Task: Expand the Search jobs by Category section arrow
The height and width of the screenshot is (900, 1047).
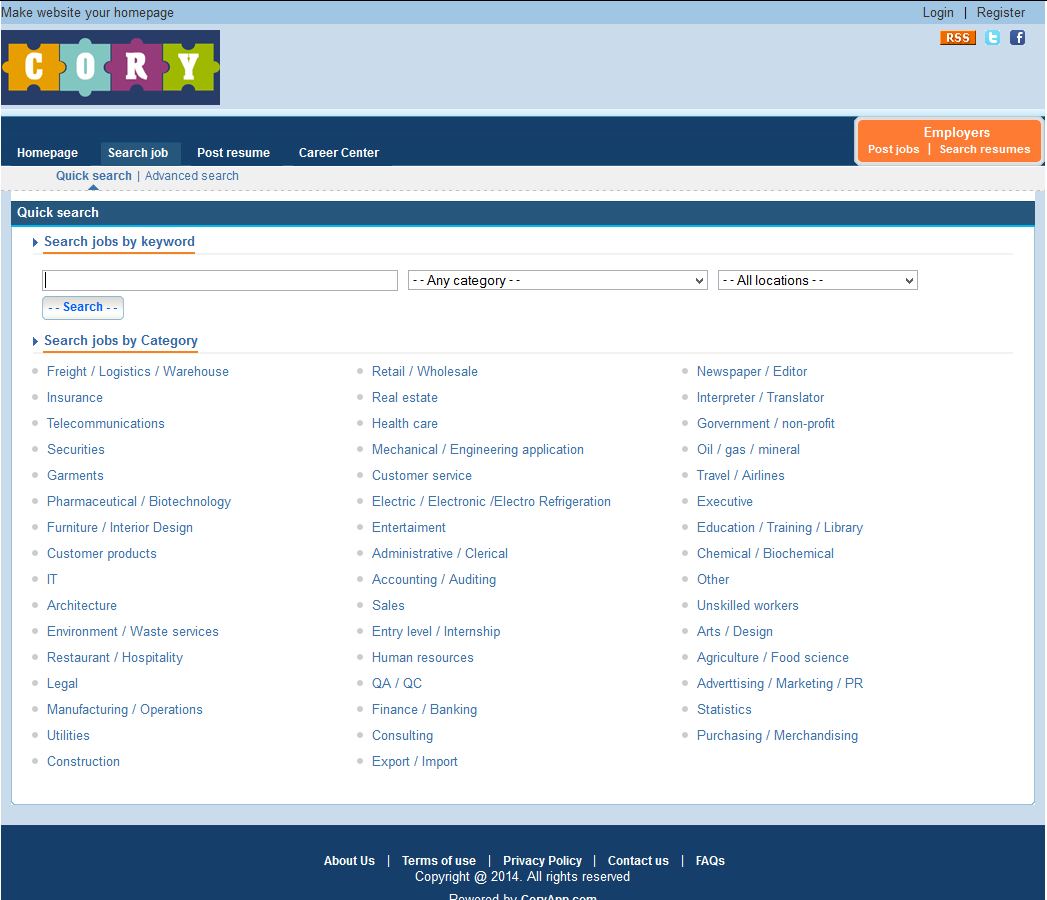Action: (x=35, y=341)
